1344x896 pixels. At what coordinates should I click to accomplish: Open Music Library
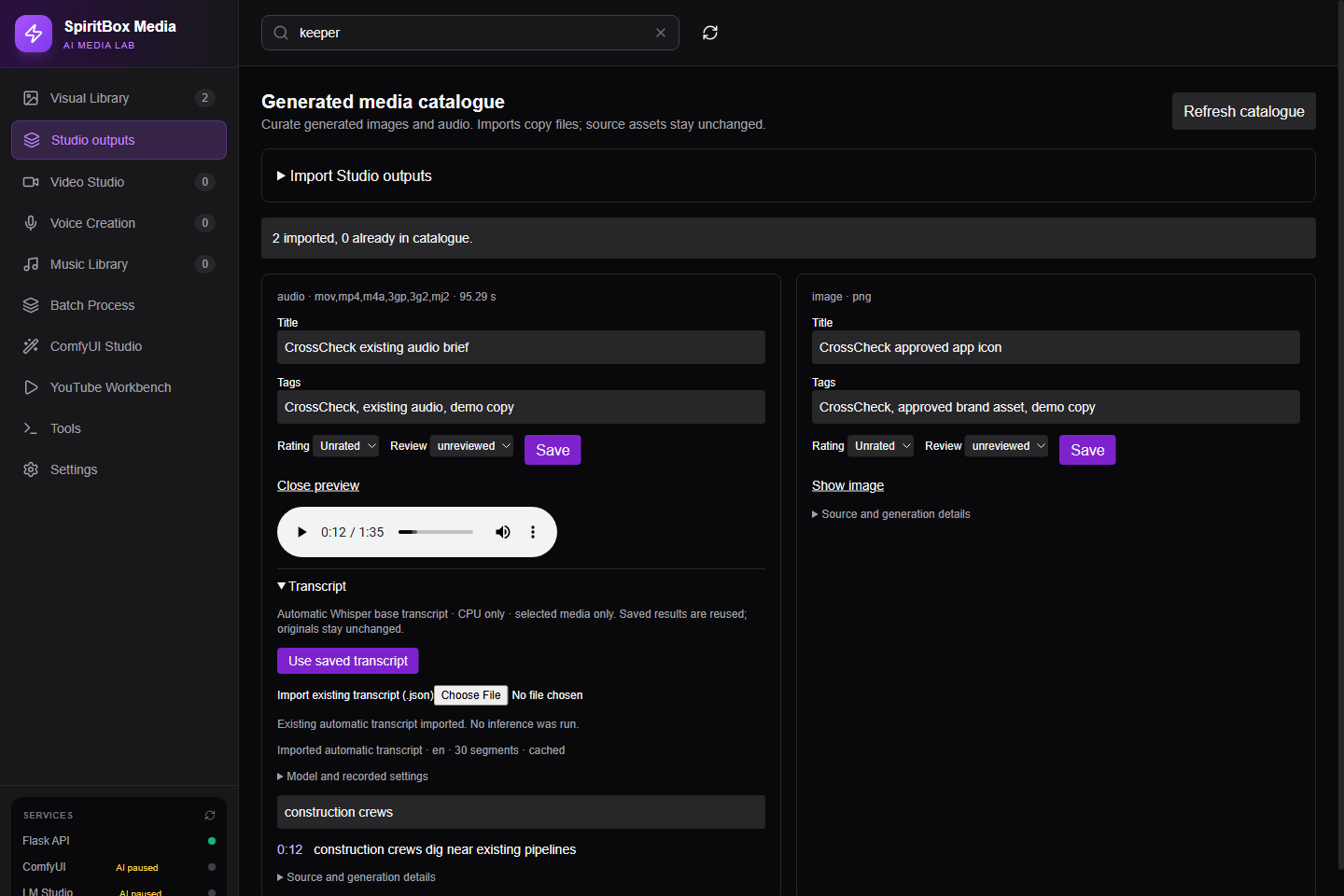click(119, 264)
